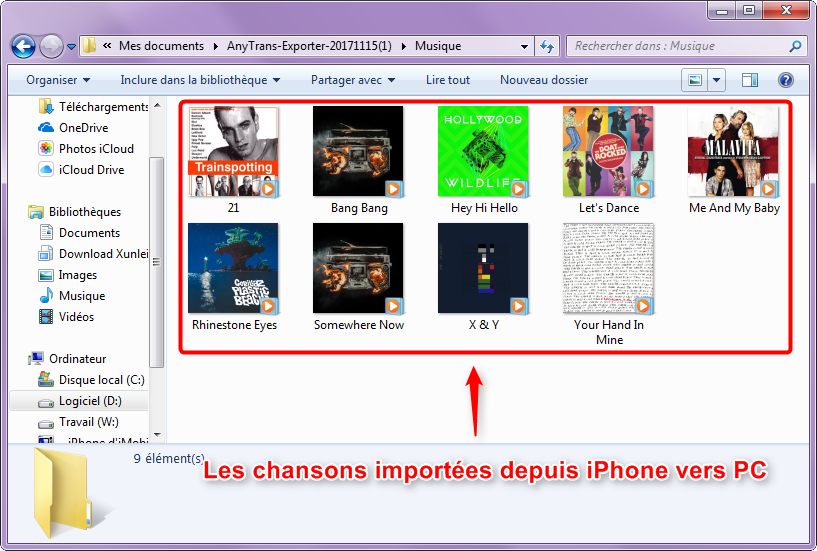Click the Ordinateur computer icon
This screenshot has width=817, height=551.
35,359
